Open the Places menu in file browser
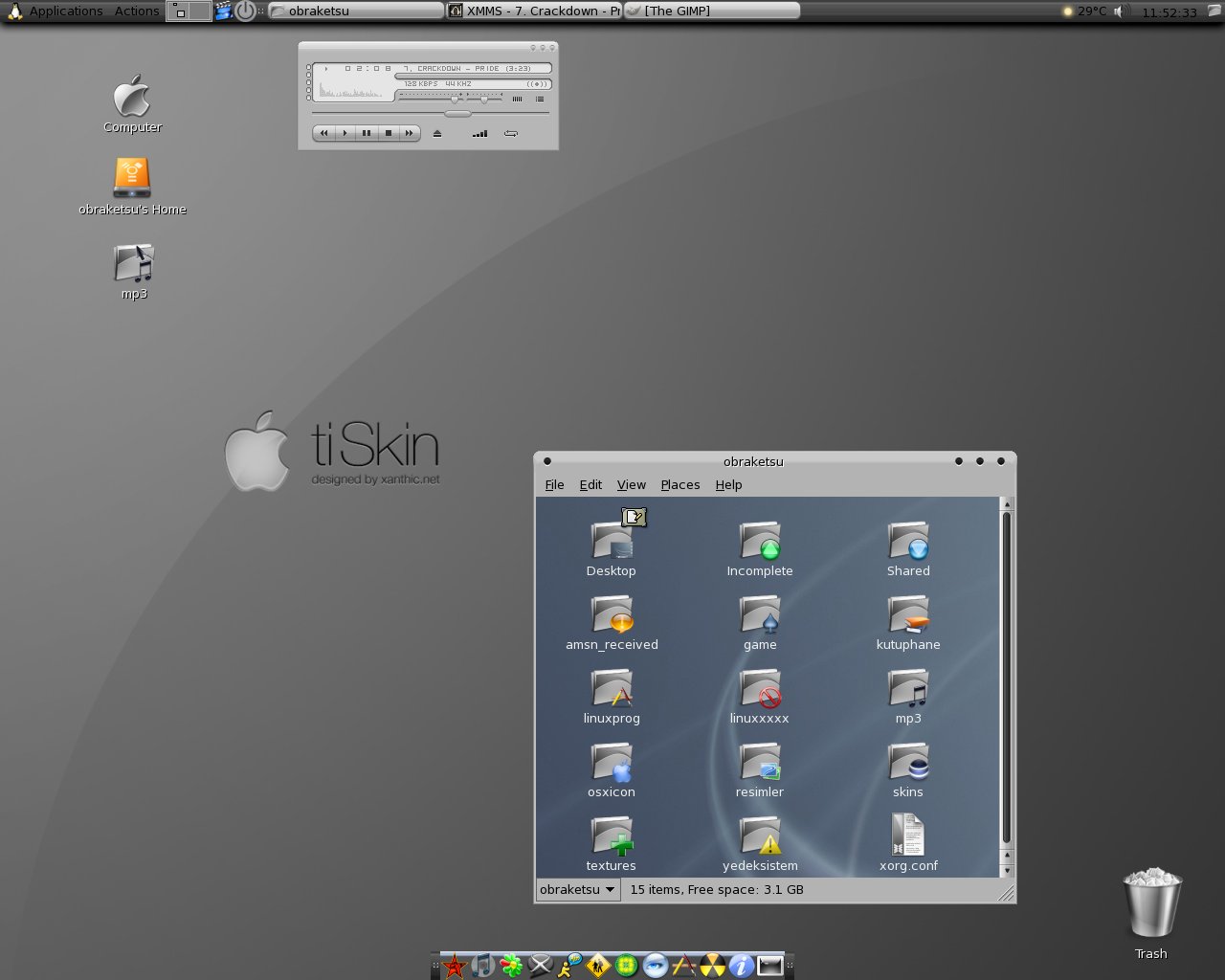Screen dimensions: 1225x980 680,484
